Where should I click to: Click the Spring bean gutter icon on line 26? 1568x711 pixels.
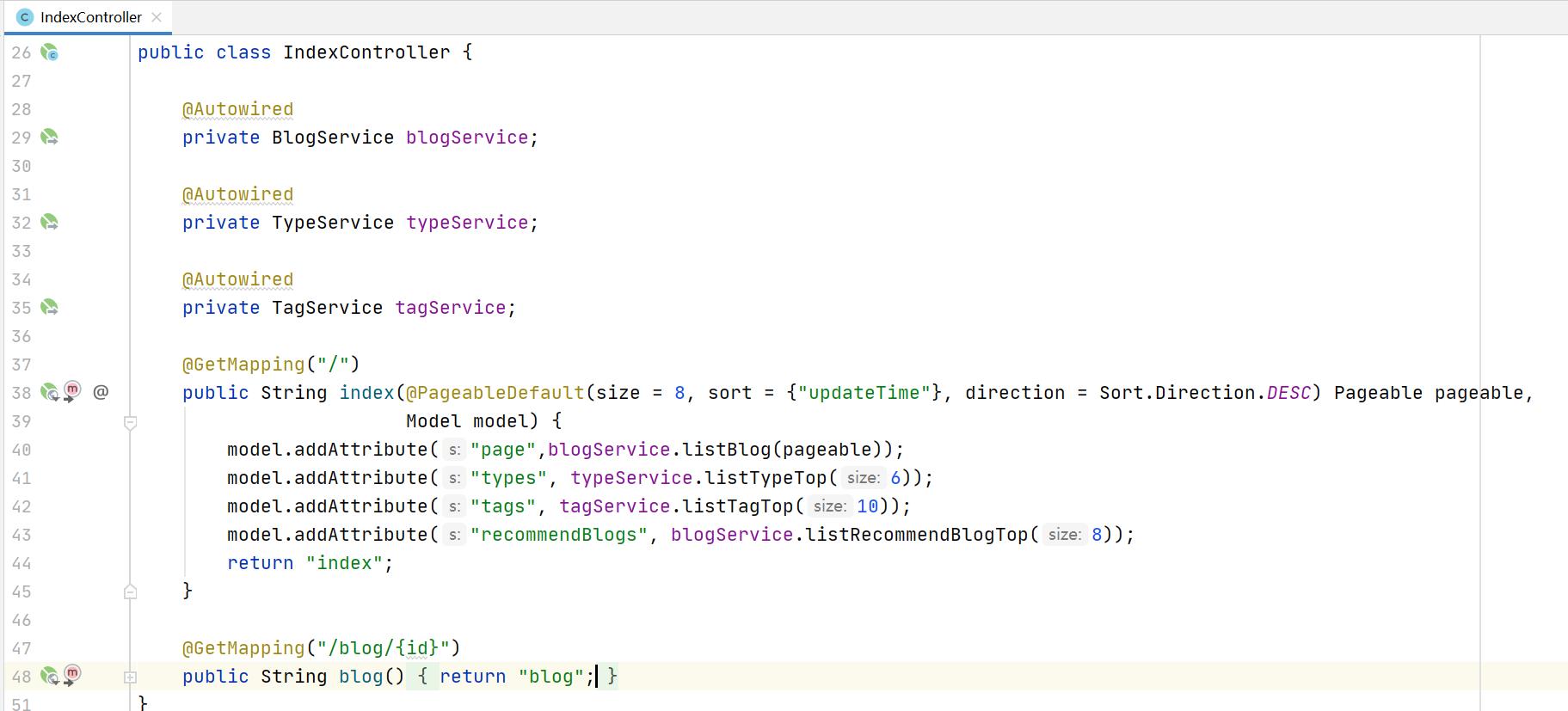point(50,52)
